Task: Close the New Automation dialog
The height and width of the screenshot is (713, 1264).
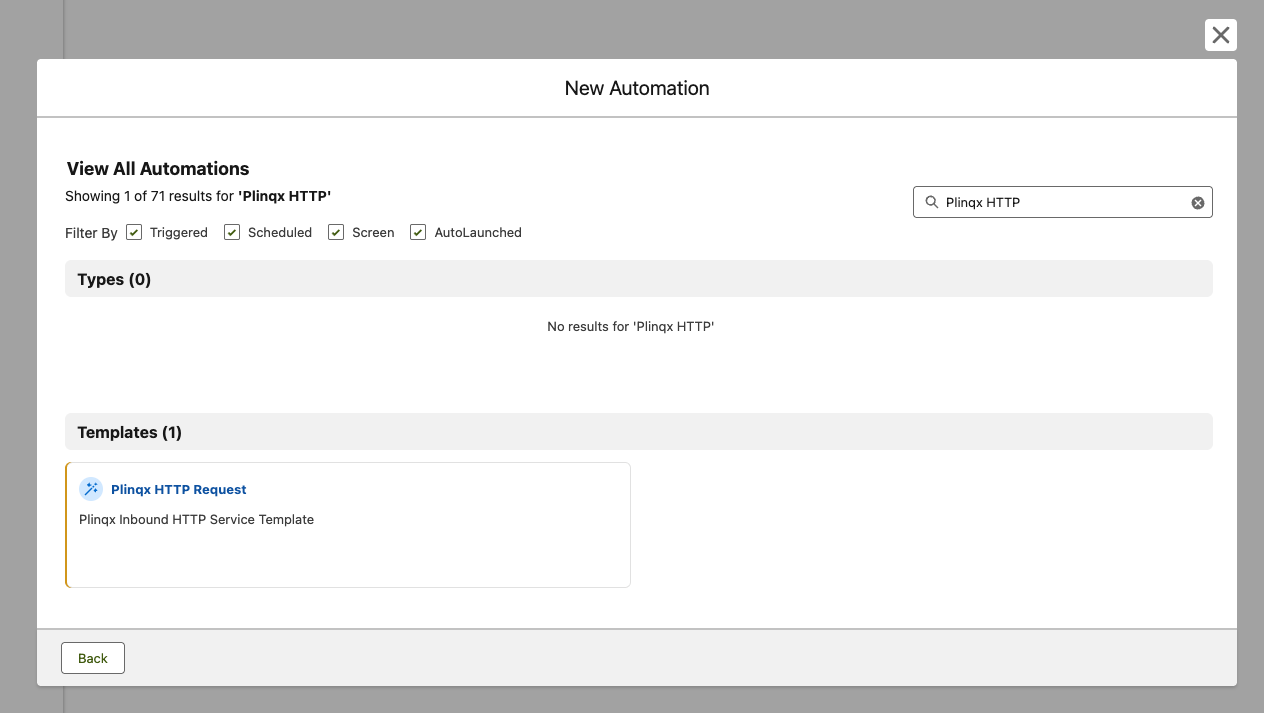Action: pyautogui.click(x=1220, y=36)
